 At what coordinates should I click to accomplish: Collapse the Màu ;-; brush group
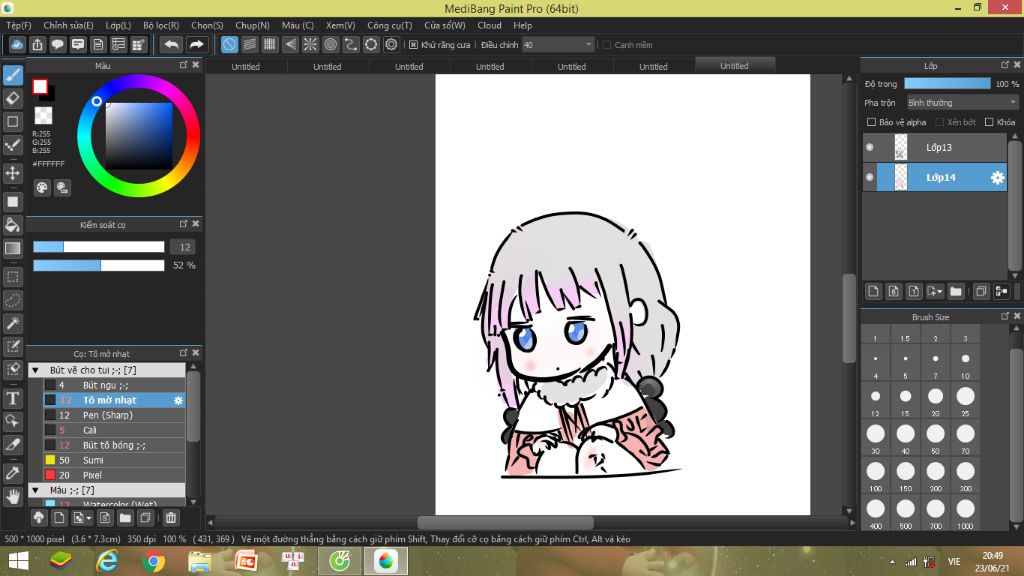(x=36, y=490)
